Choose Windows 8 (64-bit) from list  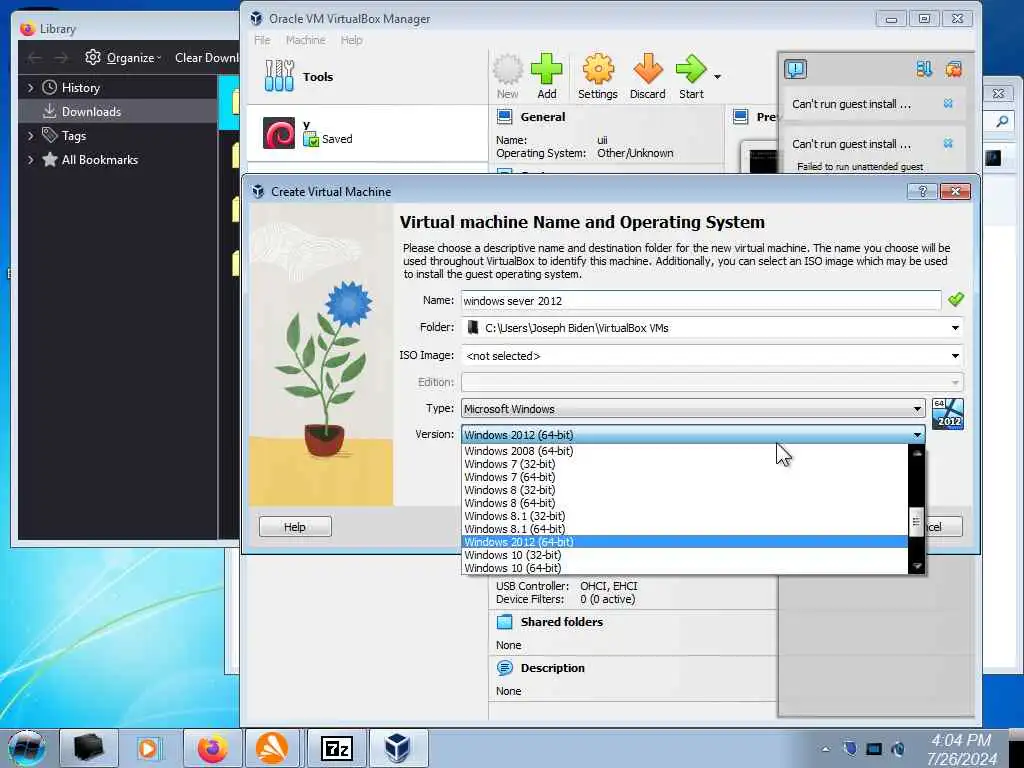684,503
